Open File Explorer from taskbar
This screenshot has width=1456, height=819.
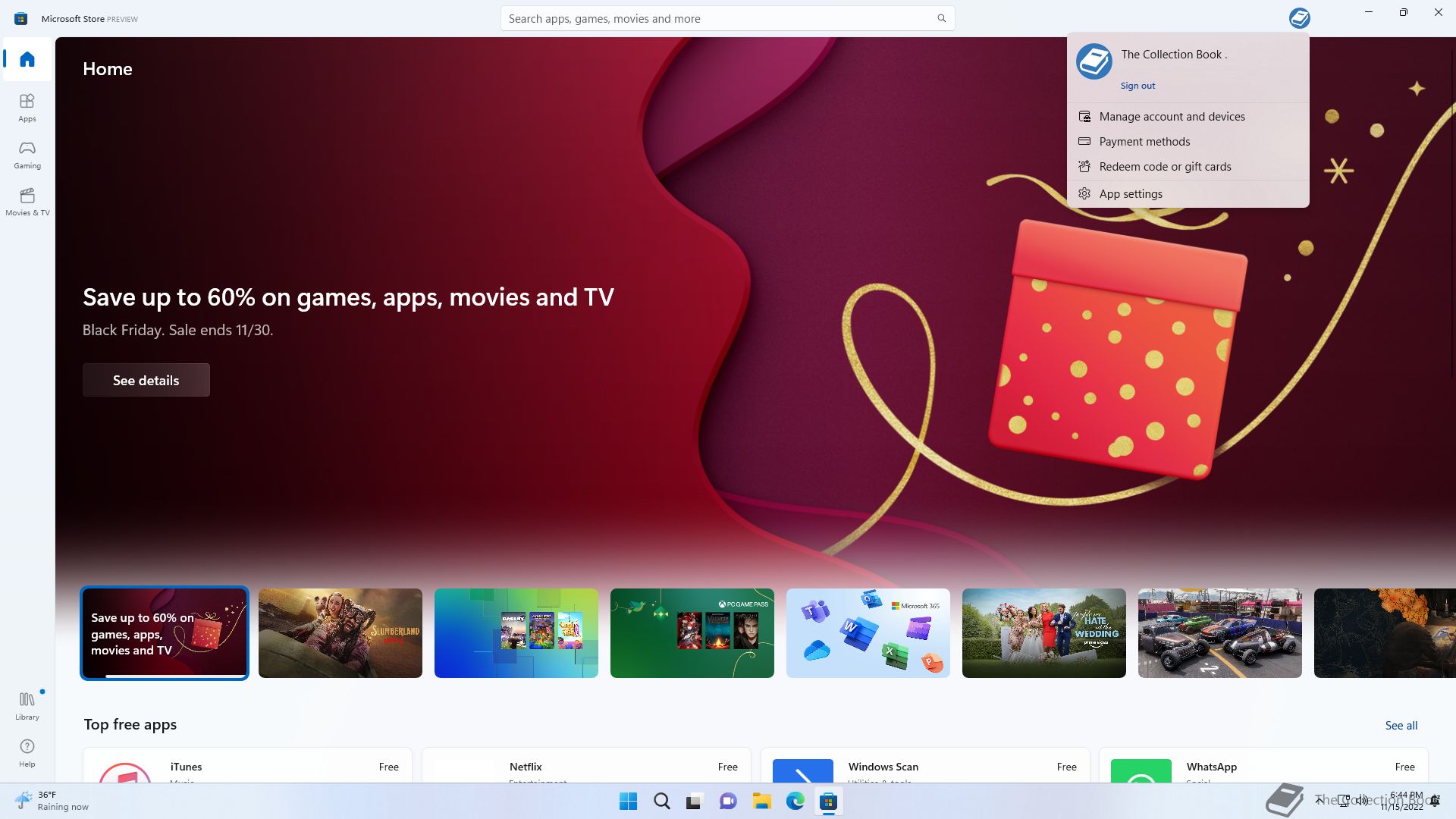coord(761,802)
